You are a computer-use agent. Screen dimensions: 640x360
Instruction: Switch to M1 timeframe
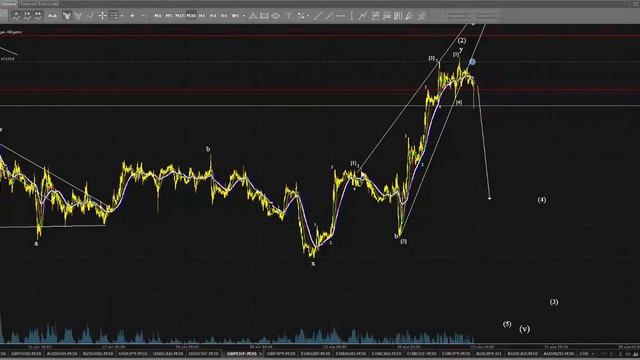pyautogui.click(x=158, y=16)
